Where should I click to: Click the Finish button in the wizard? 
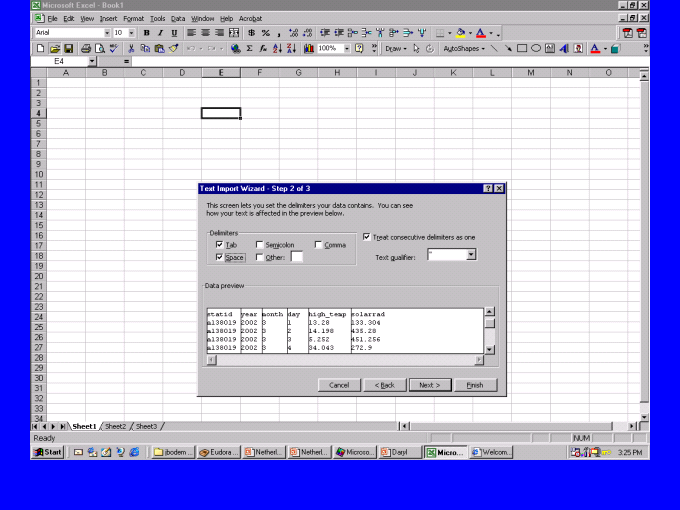point(475,385)
